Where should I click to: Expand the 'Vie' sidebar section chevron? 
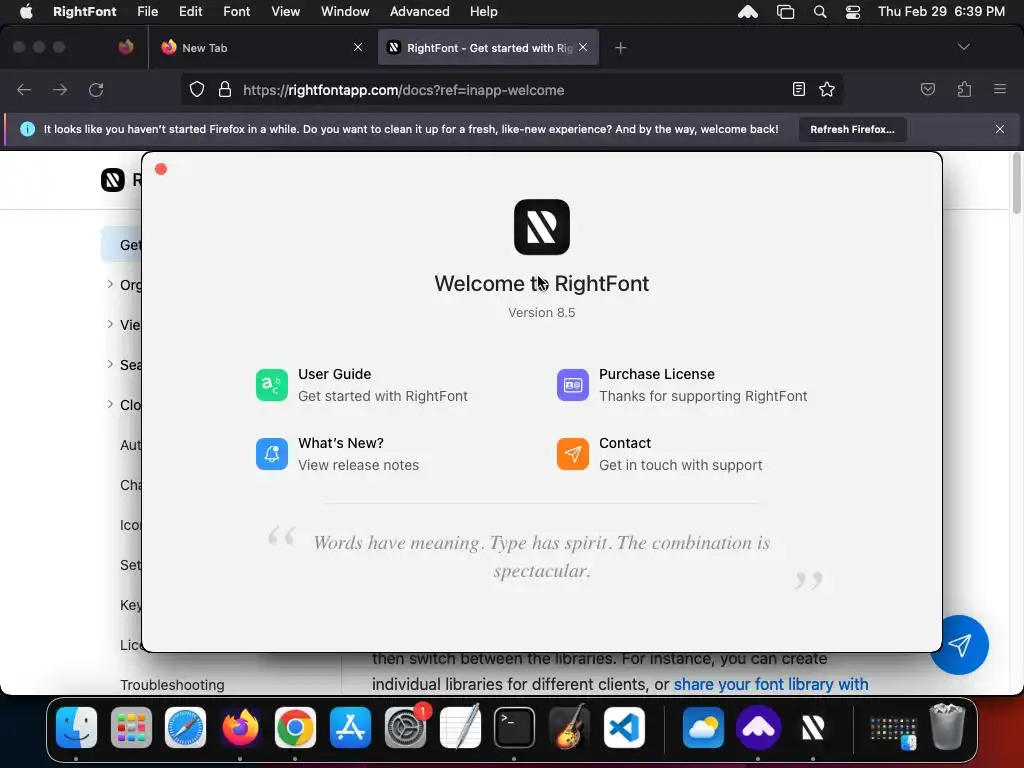point(110,324)
